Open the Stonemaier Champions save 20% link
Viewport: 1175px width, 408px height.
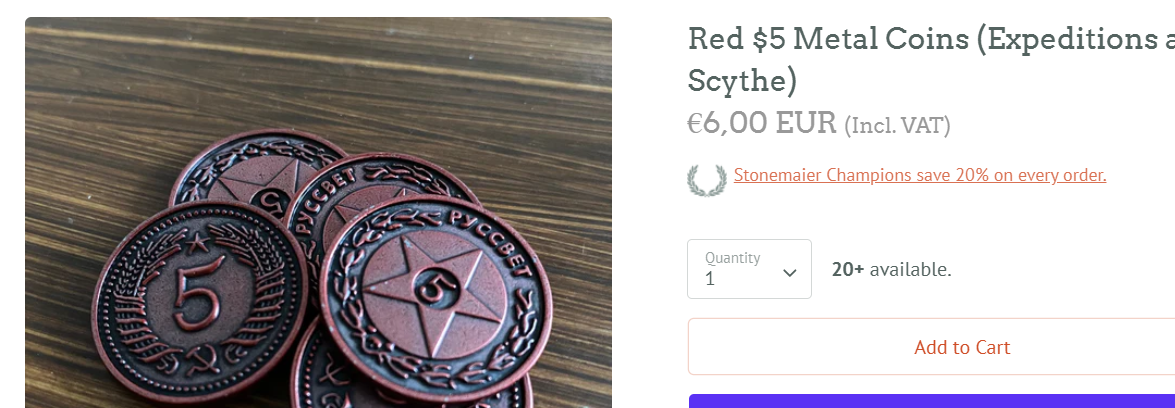(919, 175)
